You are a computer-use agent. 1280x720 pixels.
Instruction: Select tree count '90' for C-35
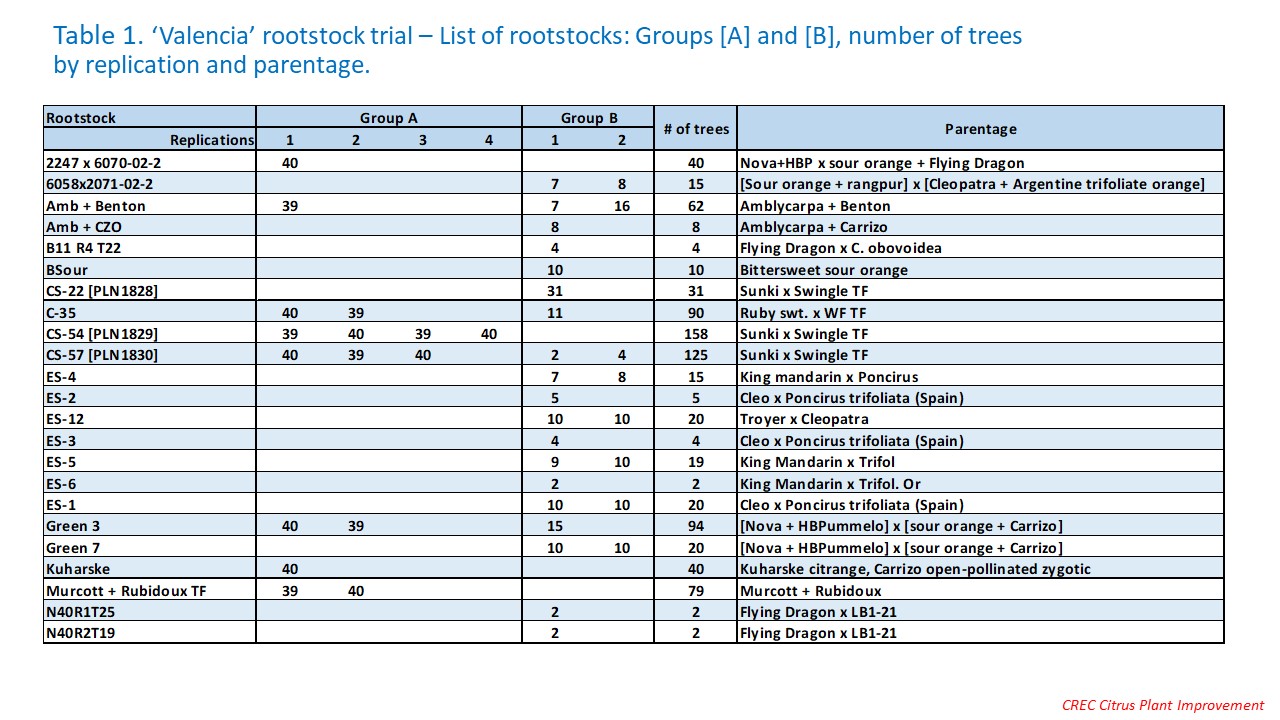point(696,312)
